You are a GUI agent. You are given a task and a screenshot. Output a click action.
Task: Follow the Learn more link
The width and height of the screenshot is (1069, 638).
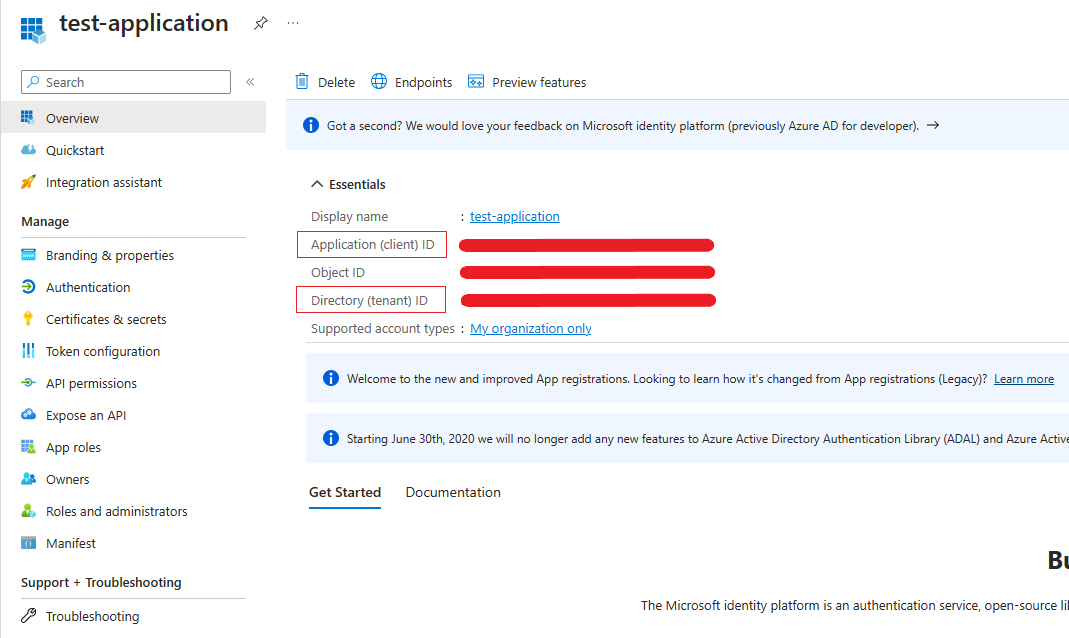pyautogui.click(x=1023, y=379)
